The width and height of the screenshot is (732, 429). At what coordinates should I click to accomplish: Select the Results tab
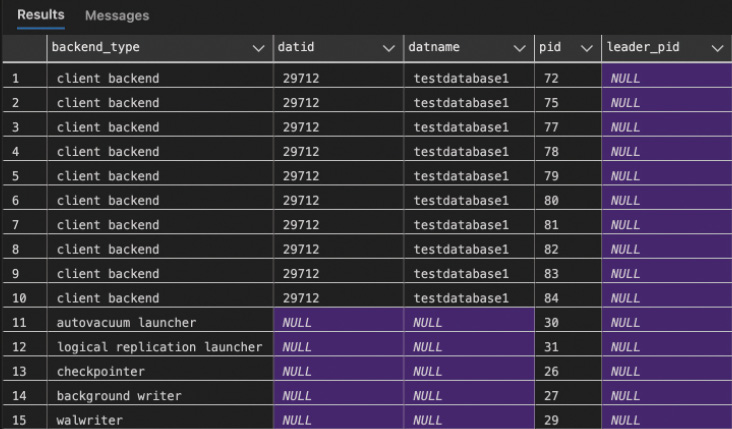[x=41, y=15]
